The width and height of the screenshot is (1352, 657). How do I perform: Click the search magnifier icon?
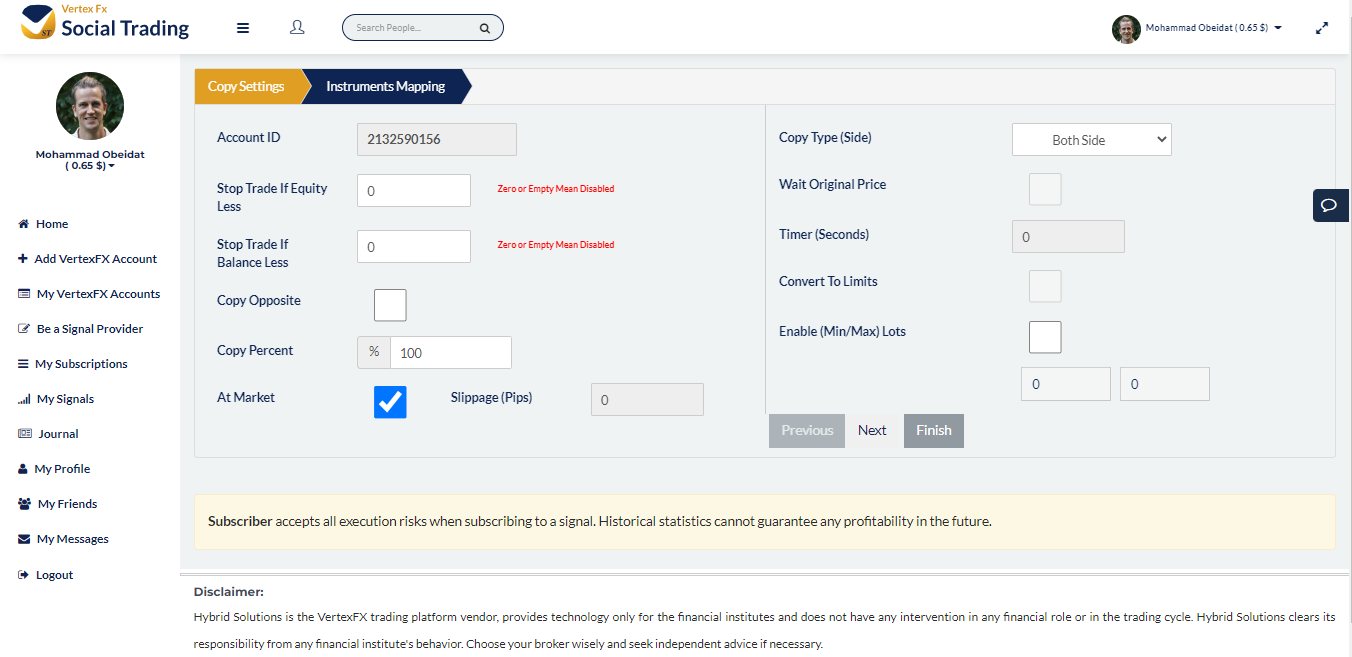485,28
